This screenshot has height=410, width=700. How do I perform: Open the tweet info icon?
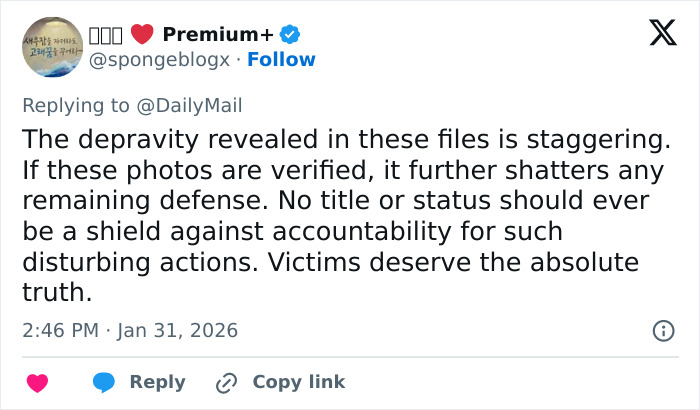(x=662, y=330)
